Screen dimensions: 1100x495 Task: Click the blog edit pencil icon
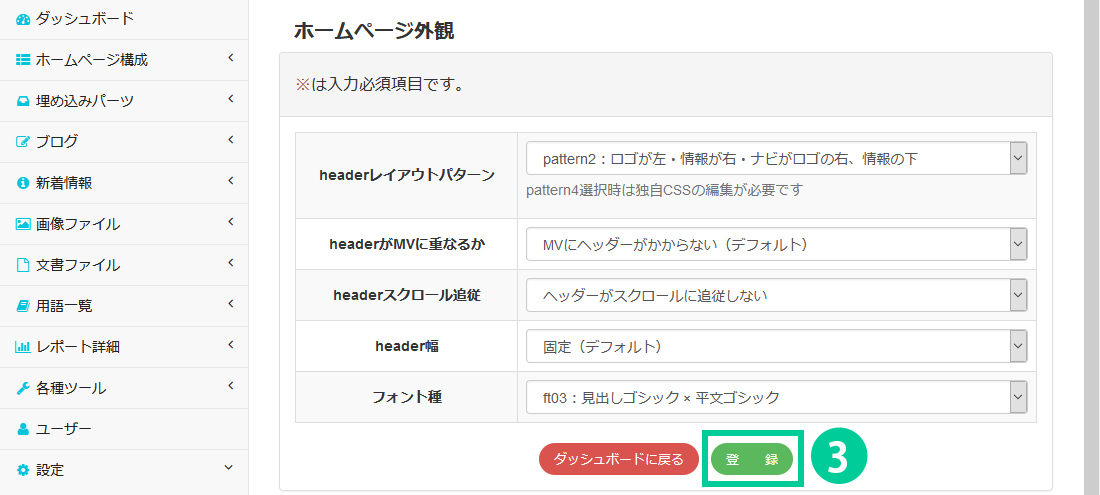[x=23, y=142]
